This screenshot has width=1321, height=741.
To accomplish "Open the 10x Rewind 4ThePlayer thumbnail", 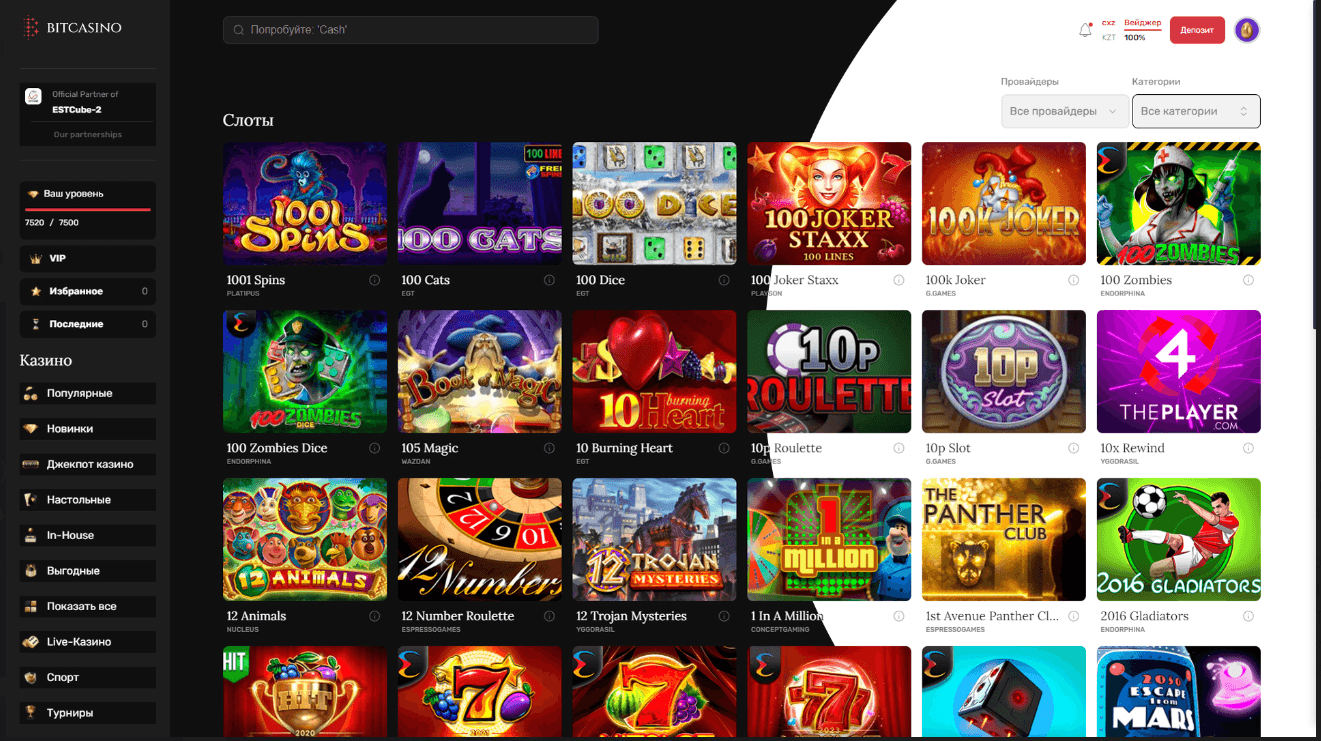I will point(1179,371).
